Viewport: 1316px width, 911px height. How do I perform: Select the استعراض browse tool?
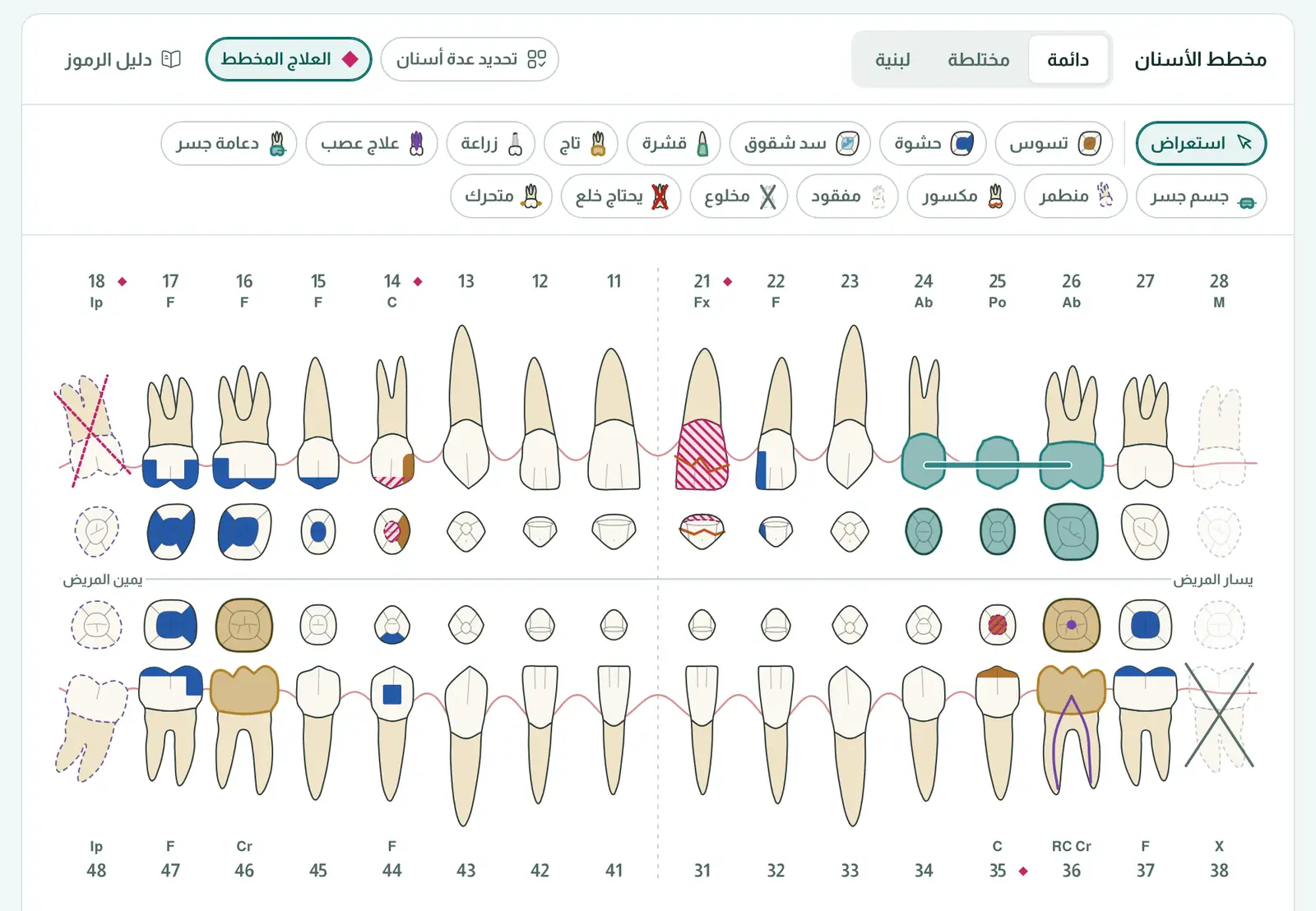click(1201, 144)
